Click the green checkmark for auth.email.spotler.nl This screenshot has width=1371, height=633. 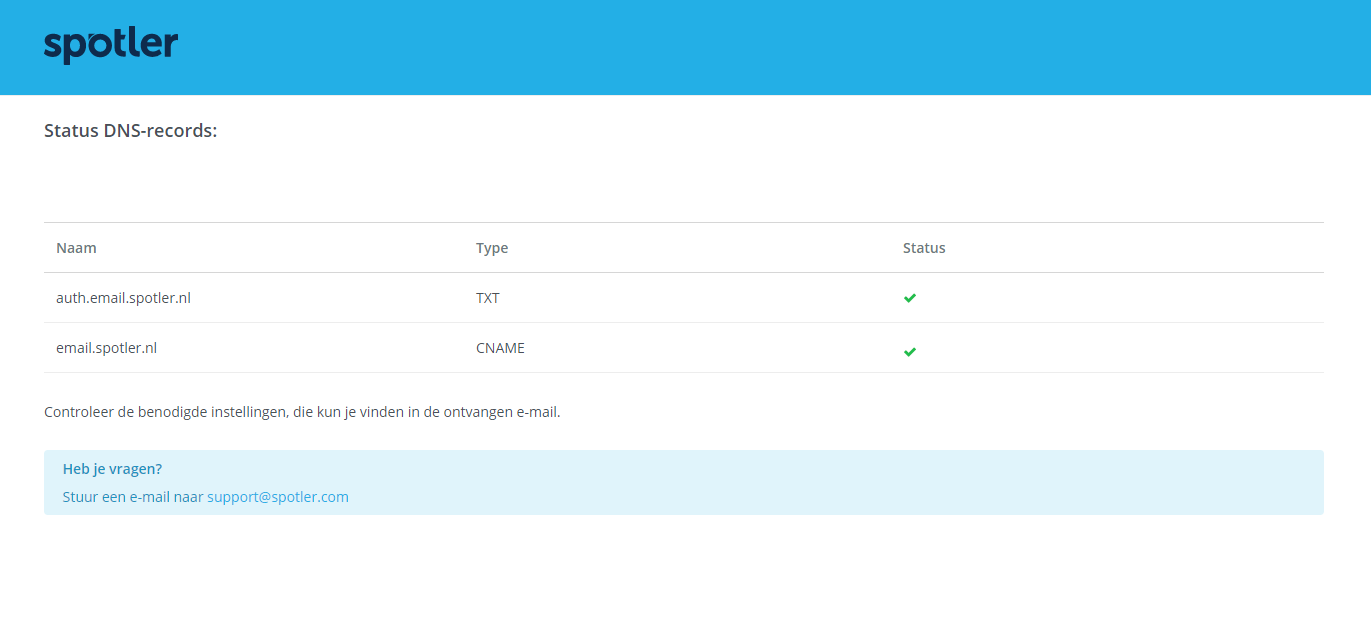point(909,298)
